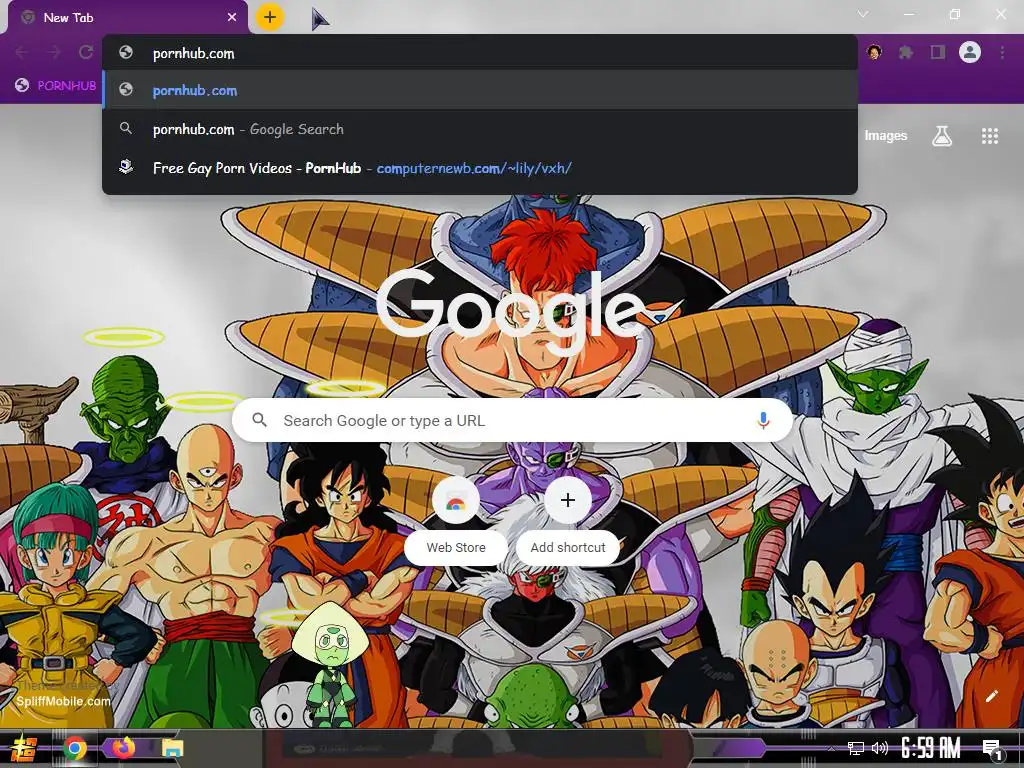Select the New Tab browser tab
Image resolution: width=1024 pixels, height=768 pixels.
coord(128,18)
